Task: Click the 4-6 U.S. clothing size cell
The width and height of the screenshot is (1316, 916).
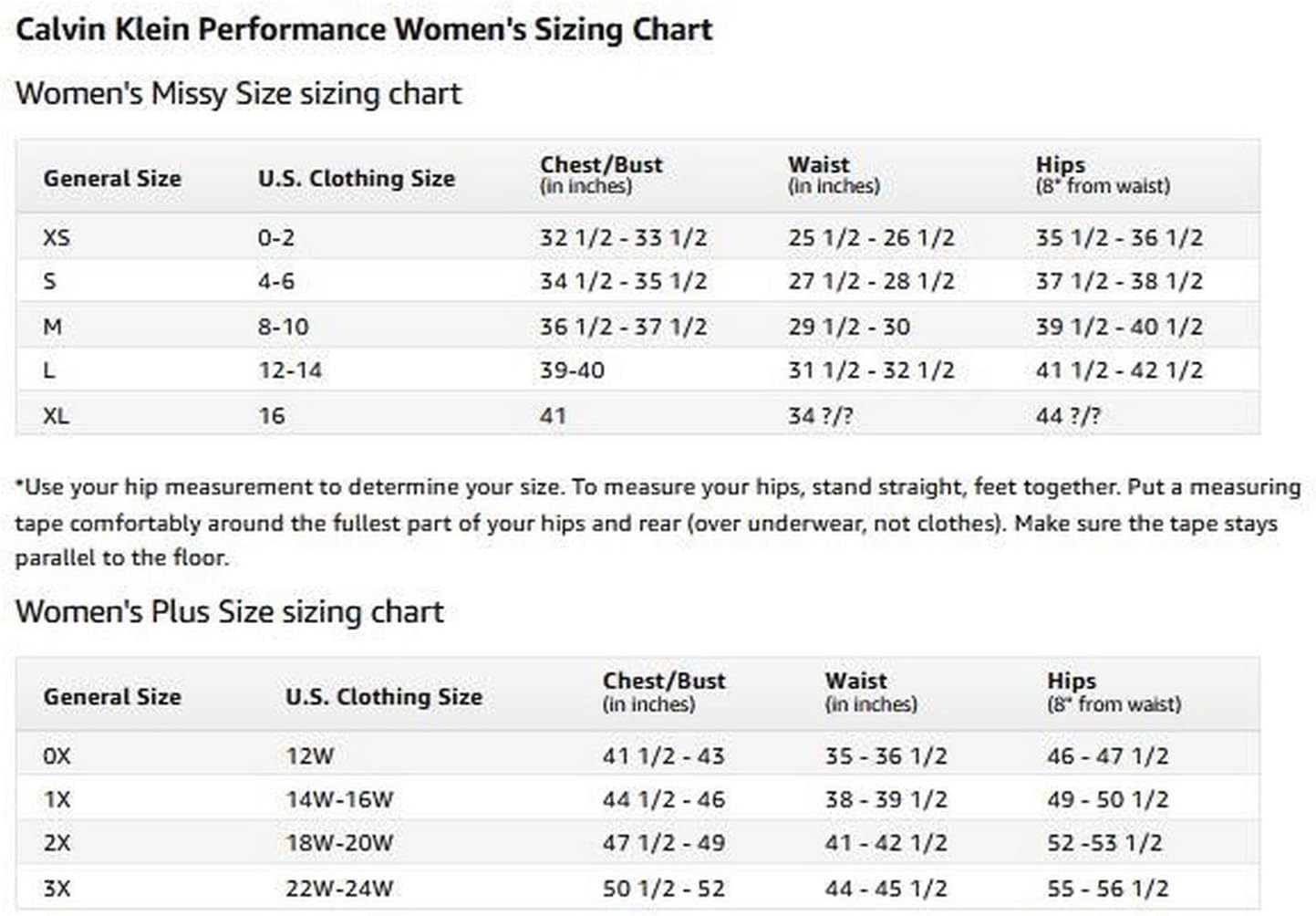Action: pos(275,281)
